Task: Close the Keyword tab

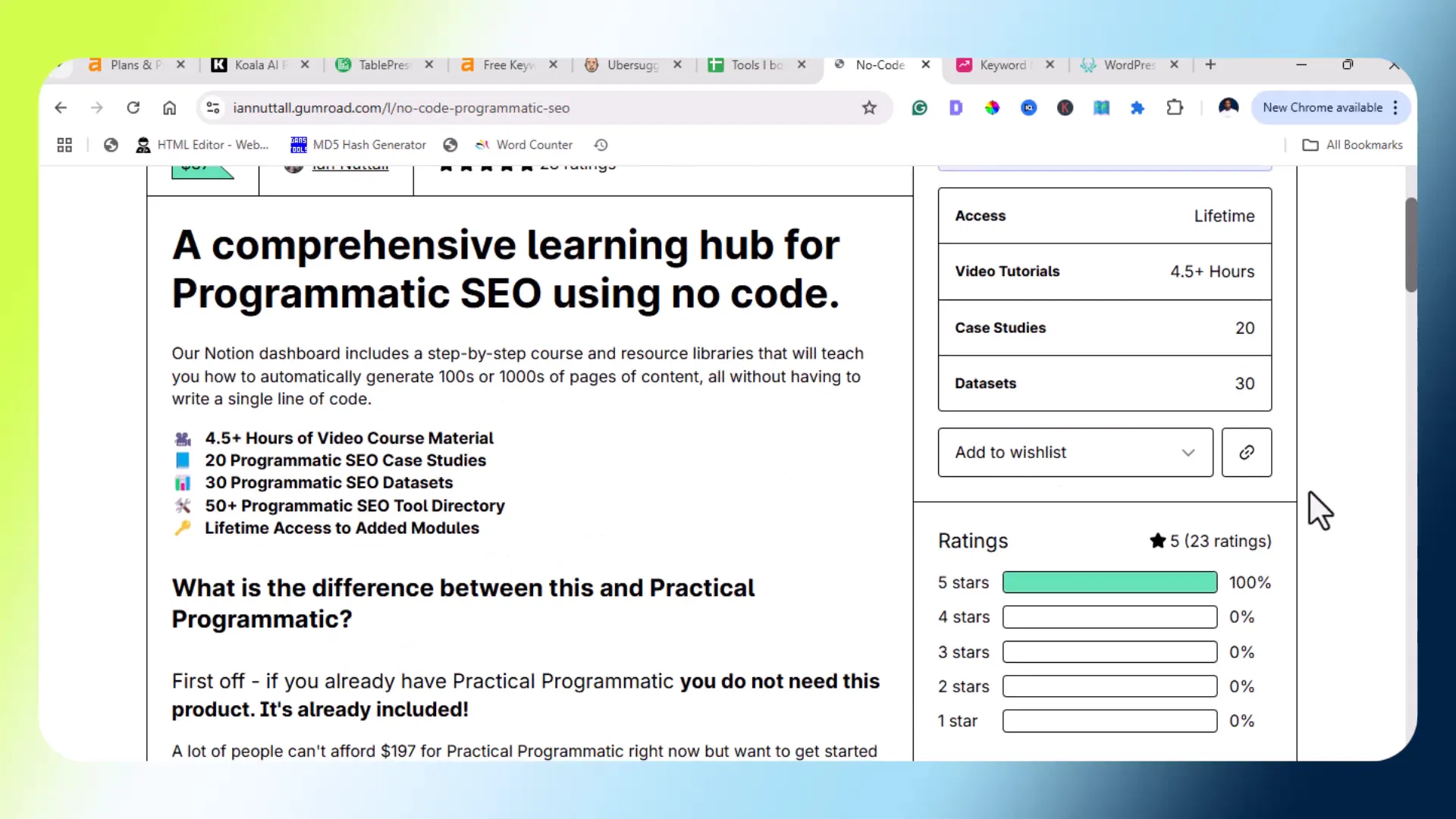Action: pos(1050,64)
